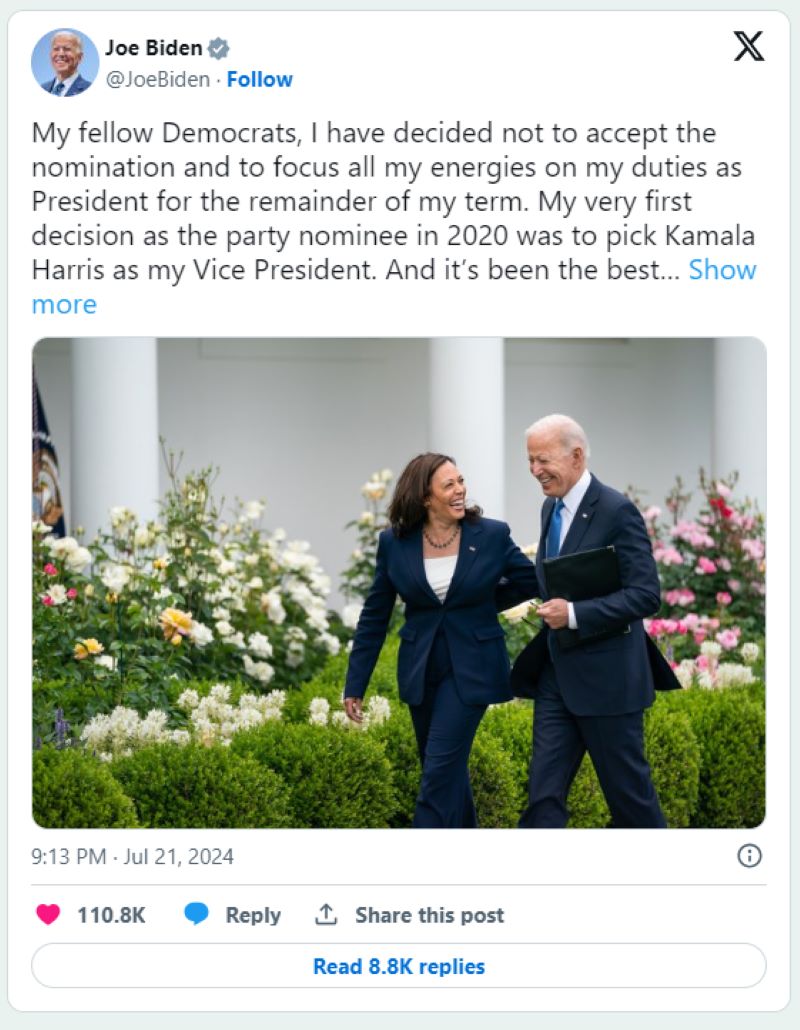Click the Reply label
The height and width of the screenshot is (1030, 800).
[x=253, y=915]
